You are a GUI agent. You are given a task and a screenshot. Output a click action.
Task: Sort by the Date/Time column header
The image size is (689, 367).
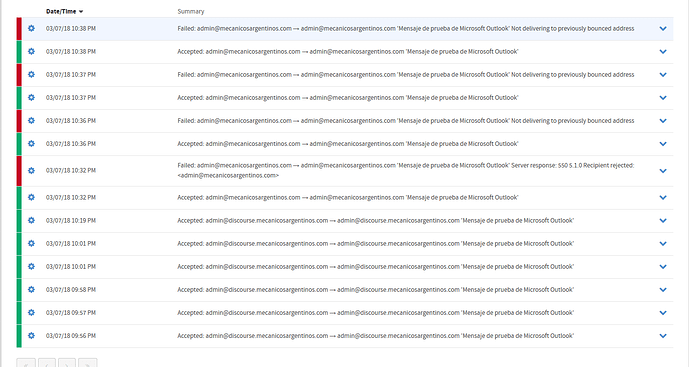coord(64,11)
